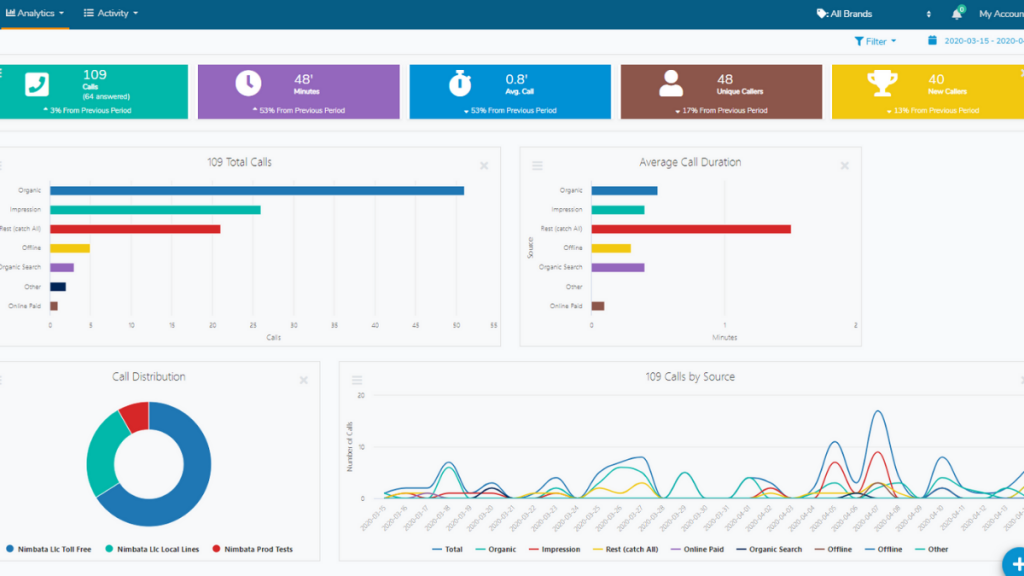
Task: Click the Offline bar in 109 Total Calls
Action: 70,248
